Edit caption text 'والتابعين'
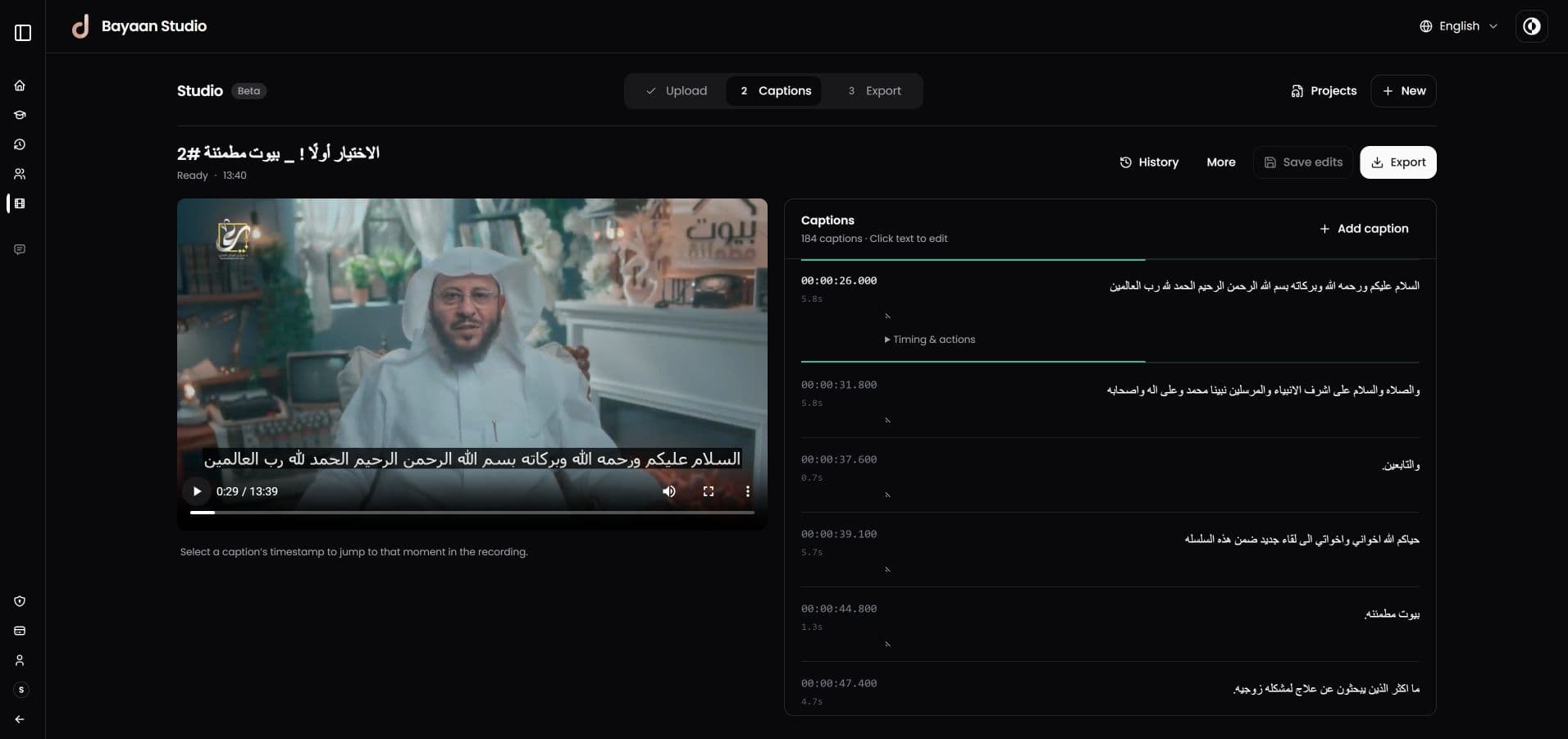This screenshot has width=1568, height=739. [1401, 465]
